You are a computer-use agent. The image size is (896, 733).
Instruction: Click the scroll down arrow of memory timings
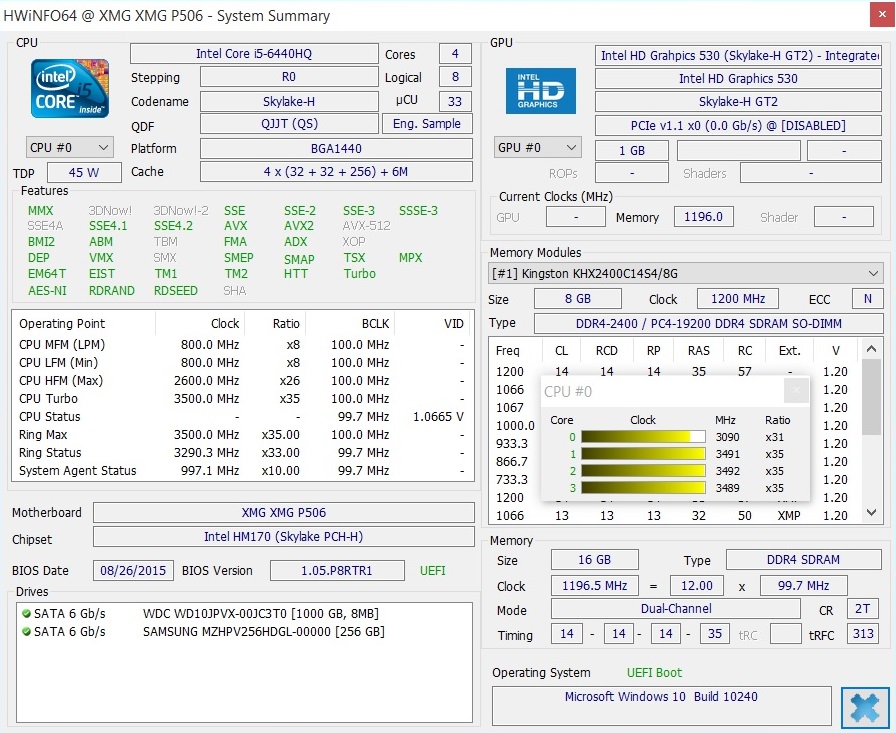[871, 512]
